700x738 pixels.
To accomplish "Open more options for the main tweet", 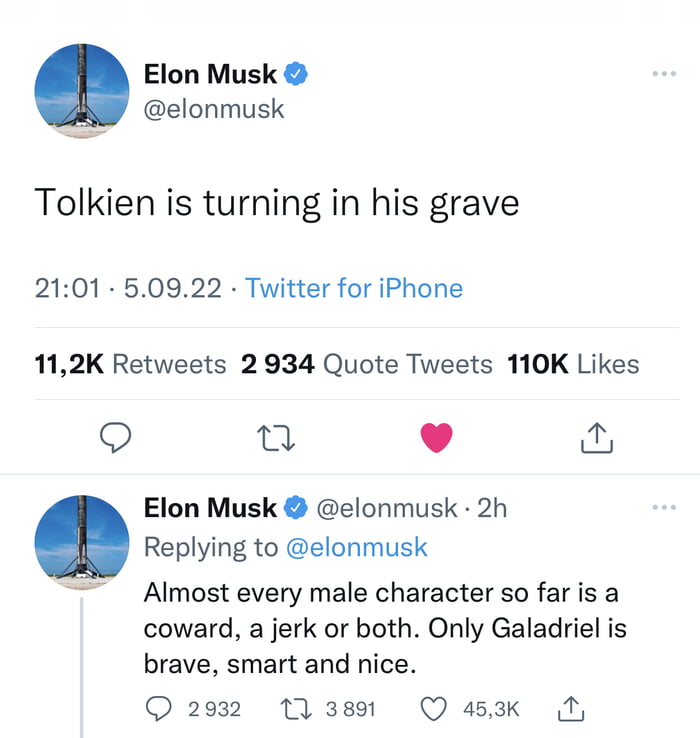I will coord(663,74).
